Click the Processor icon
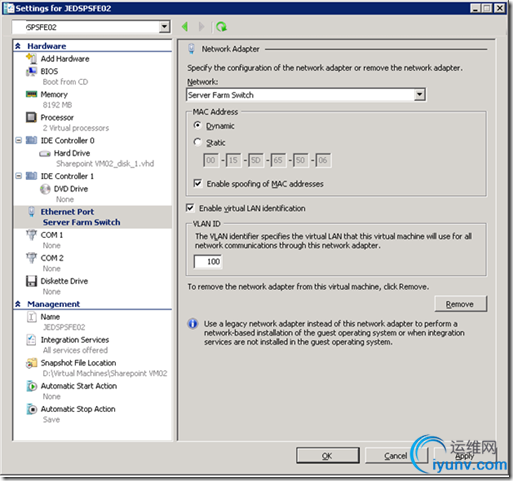The image size is (513, 481). 31,117
